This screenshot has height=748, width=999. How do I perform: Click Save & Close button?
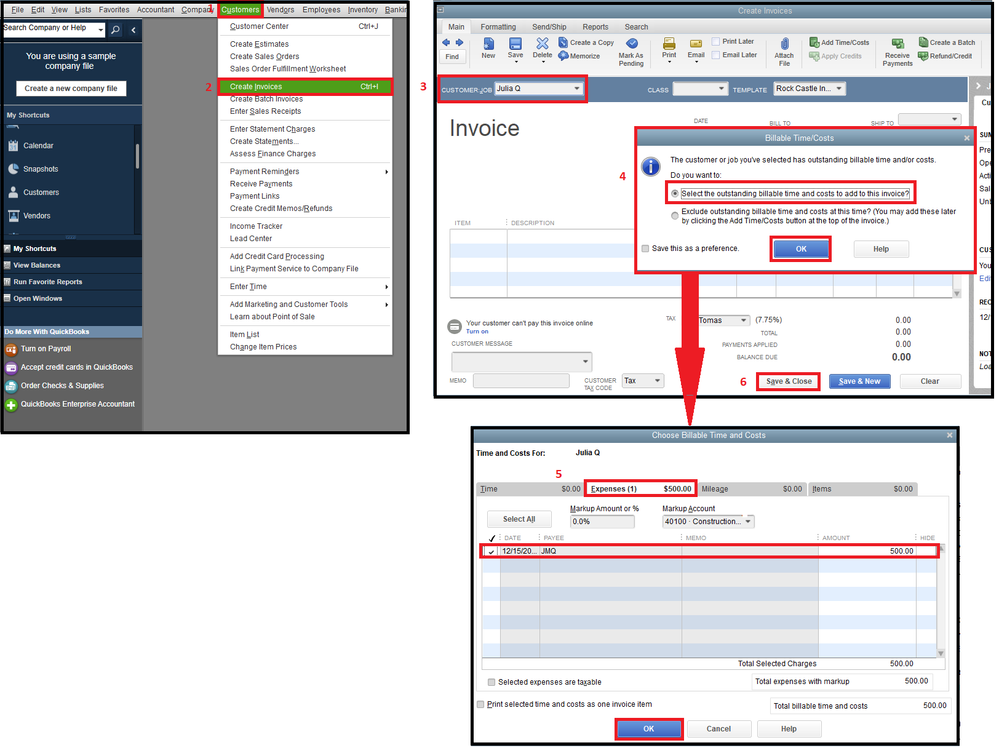pos(789,382)
